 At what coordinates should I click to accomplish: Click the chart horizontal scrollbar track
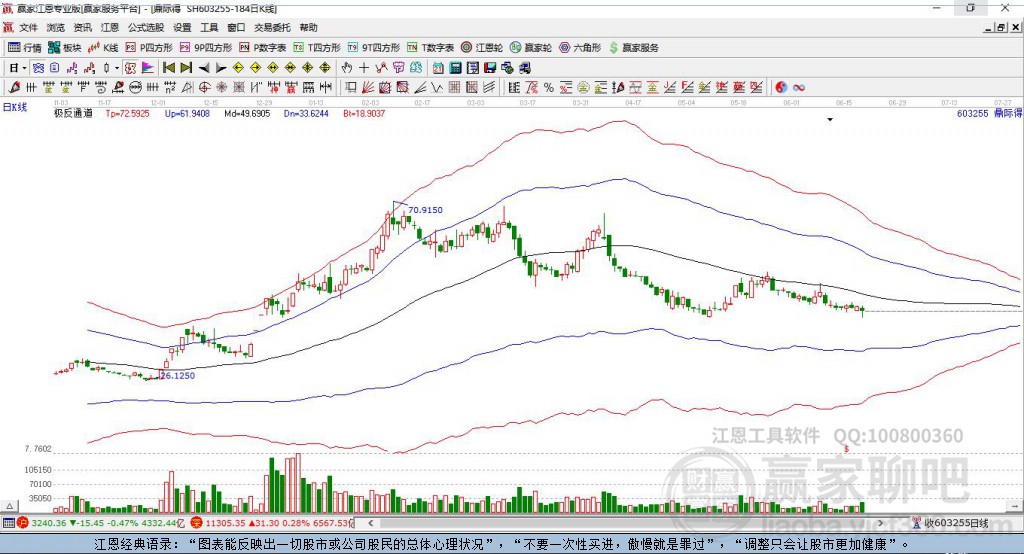[627, 523]
